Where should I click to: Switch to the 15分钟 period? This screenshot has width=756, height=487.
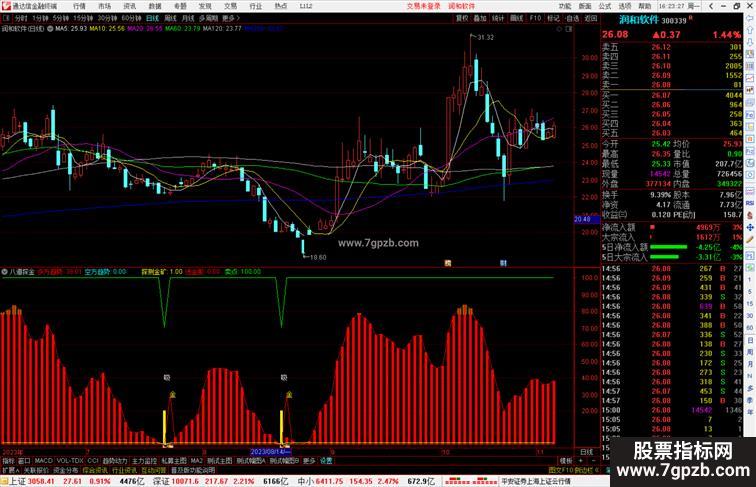click(83, 18)
